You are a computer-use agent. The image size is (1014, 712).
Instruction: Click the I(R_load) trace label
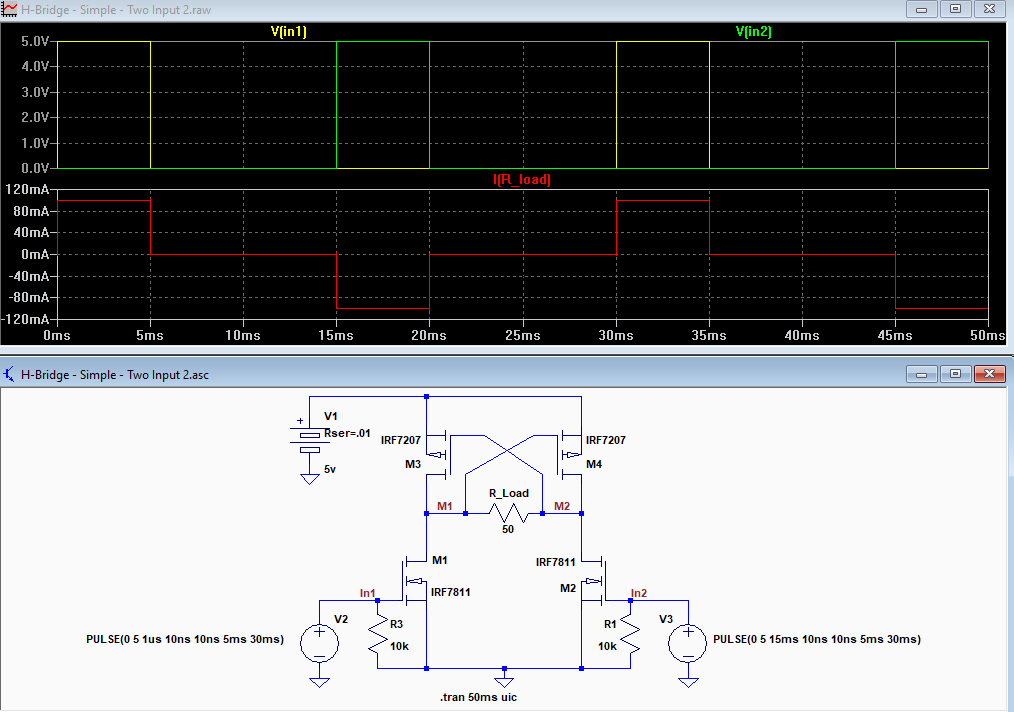click(x=522, y=179)
